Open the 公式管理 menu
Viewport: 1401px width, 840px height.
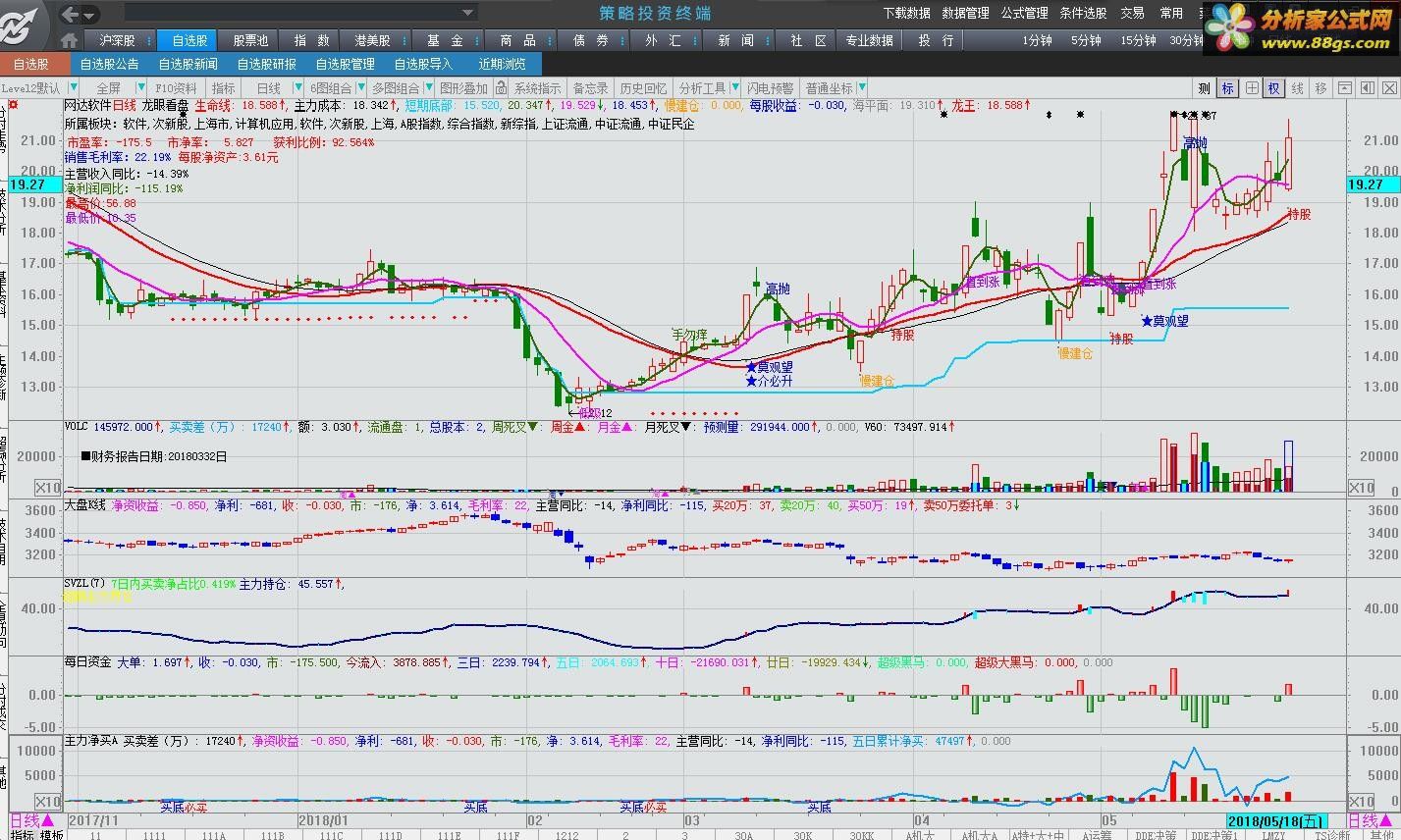[1025, 14]
